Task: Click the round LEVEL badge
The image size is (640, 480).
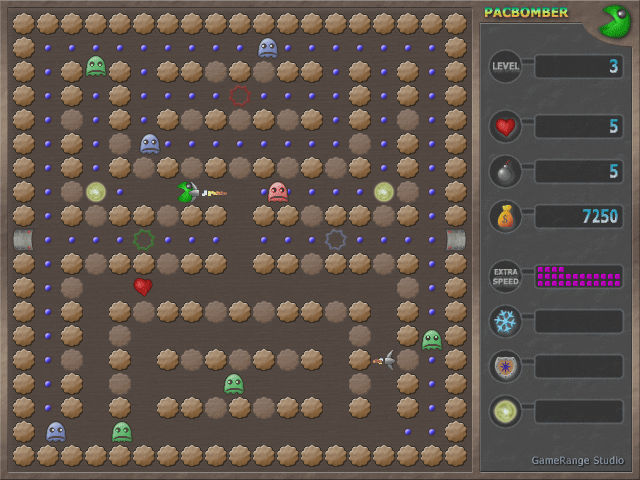Action: (505, 67)
